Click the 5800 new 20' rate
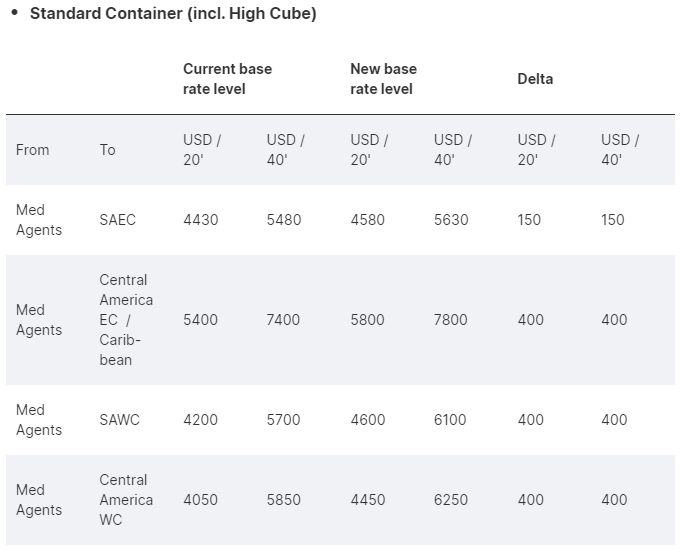The height and width of the screenshot is (553, 680). tap(367, 320)
